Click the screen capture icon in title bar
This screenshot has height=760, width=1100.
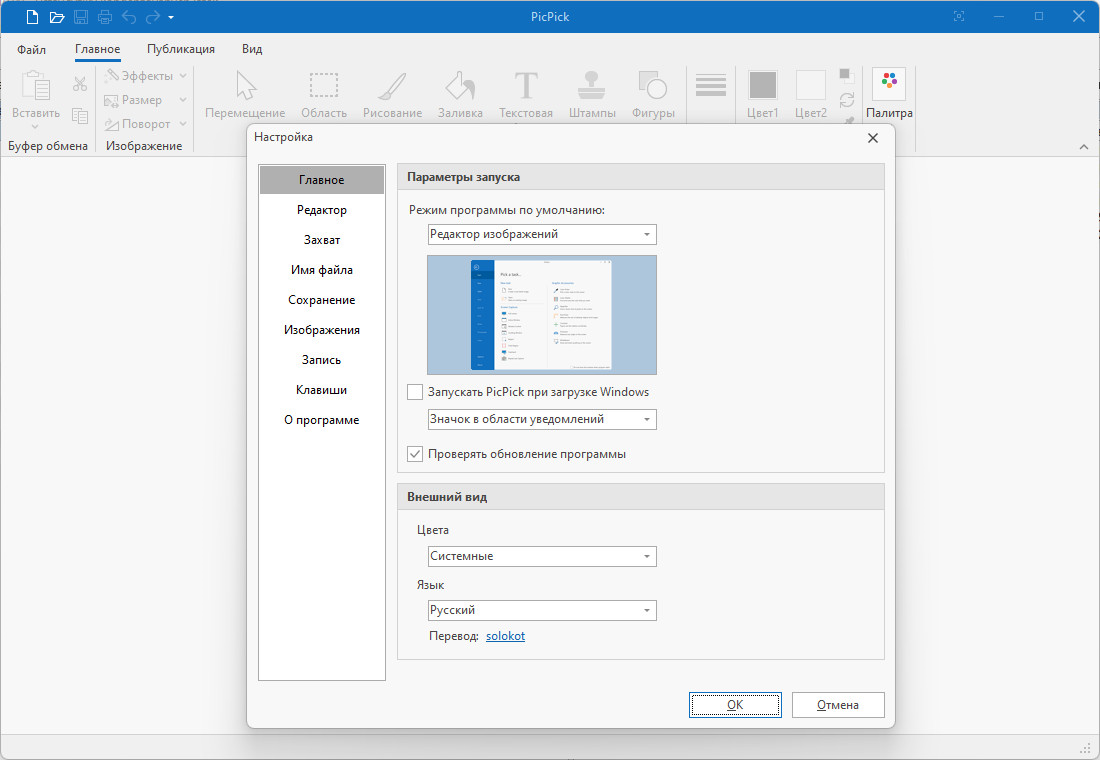click(x=959, y=16)
